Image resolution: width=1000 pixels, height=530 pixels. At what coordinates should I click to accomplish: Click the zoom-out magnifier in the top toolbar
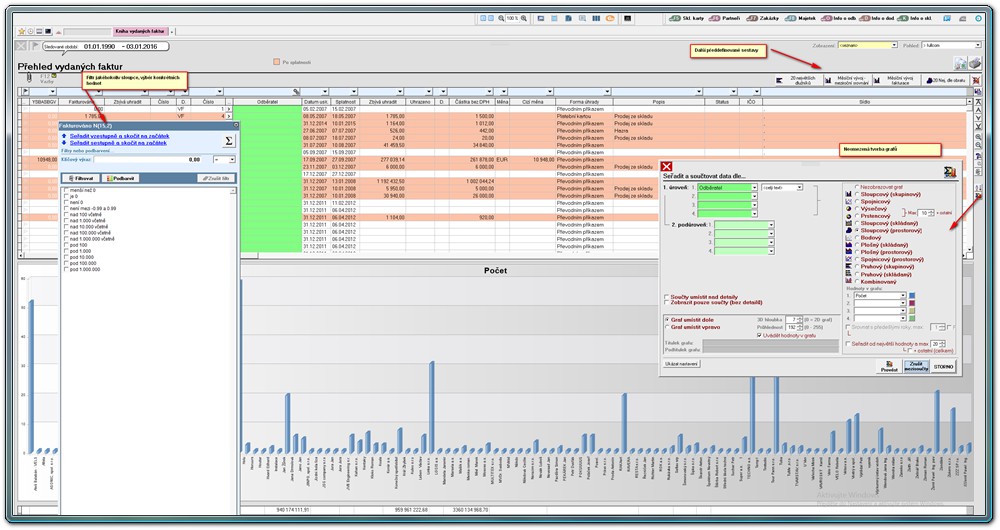tap(501, 19)
